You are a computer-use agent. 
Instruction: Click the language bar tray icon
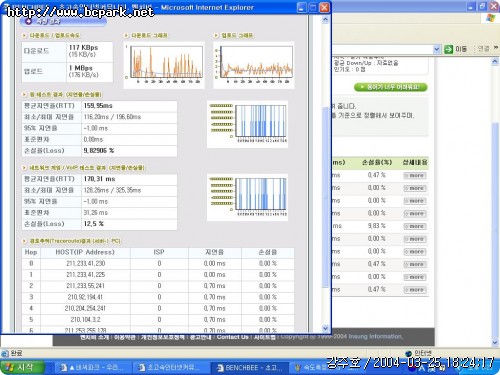click(x=421, y=368)
